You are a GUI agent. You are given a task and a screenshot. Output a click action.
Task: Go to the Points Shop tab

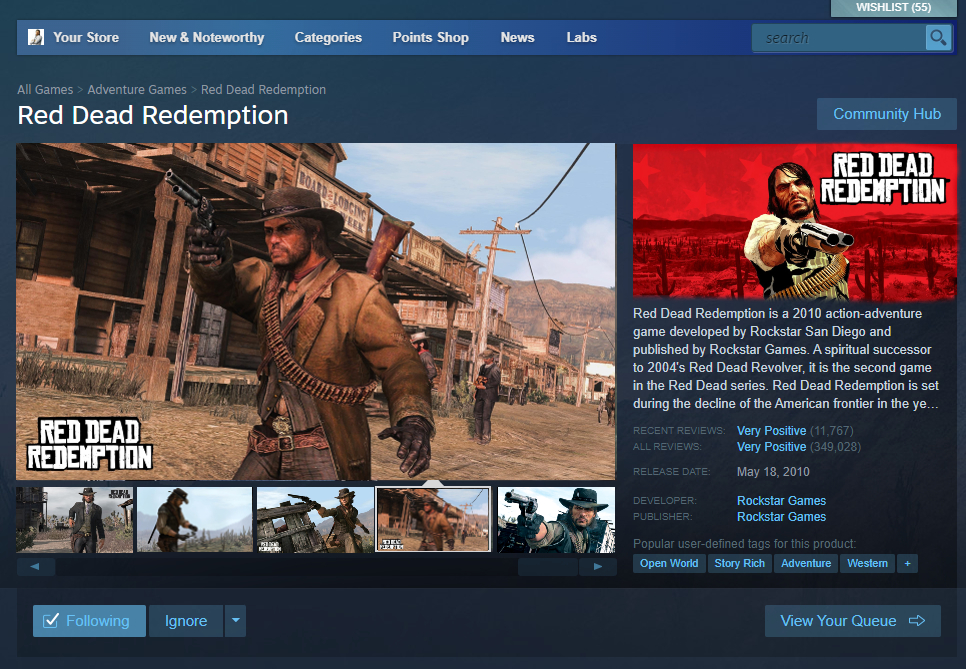tap(431, 38)
